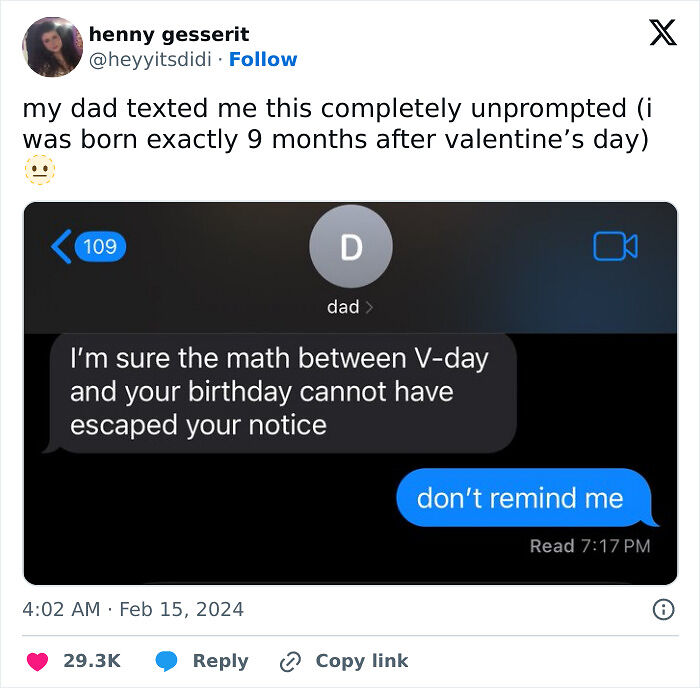
Task: Click the chain link icon
Action: pyautogui.click(x=291, y=661)
